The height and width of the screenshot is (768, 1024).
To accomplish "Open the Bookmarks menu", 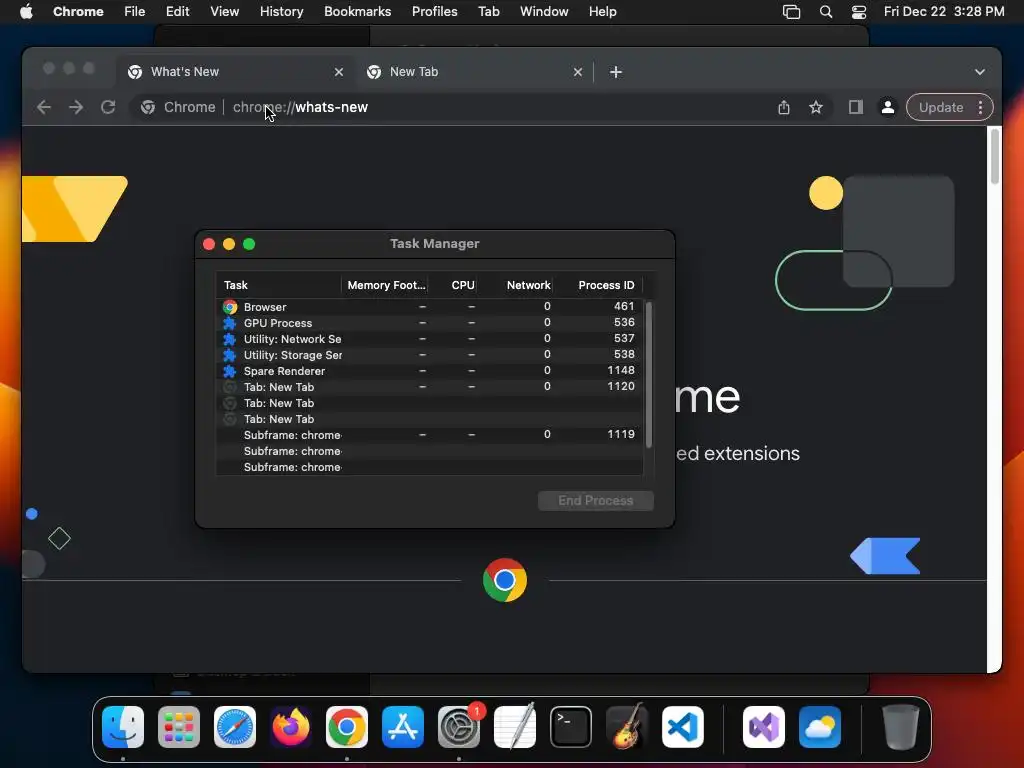I will 357,12.
